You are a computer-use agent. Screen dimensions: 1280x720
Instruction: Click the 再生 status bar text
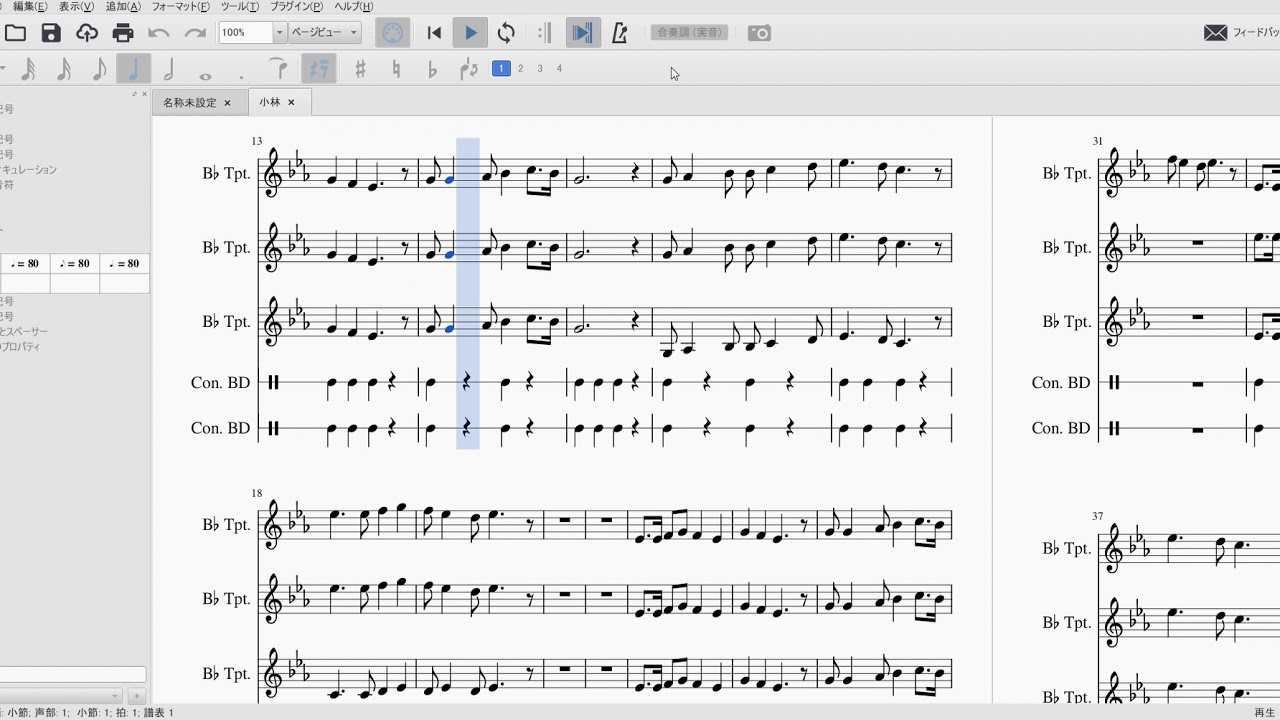[1265, 713]
